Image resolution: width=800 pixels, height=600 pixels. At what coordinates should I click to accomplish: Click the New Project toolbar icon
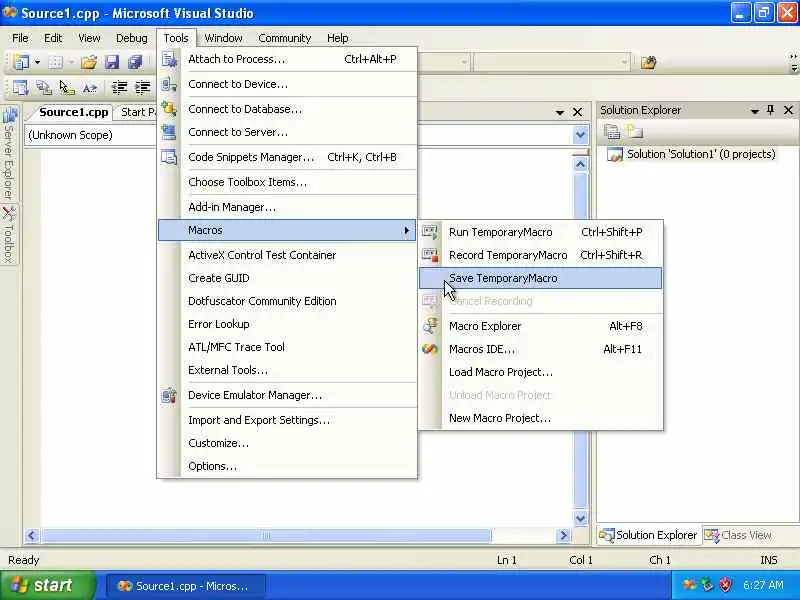21,62
